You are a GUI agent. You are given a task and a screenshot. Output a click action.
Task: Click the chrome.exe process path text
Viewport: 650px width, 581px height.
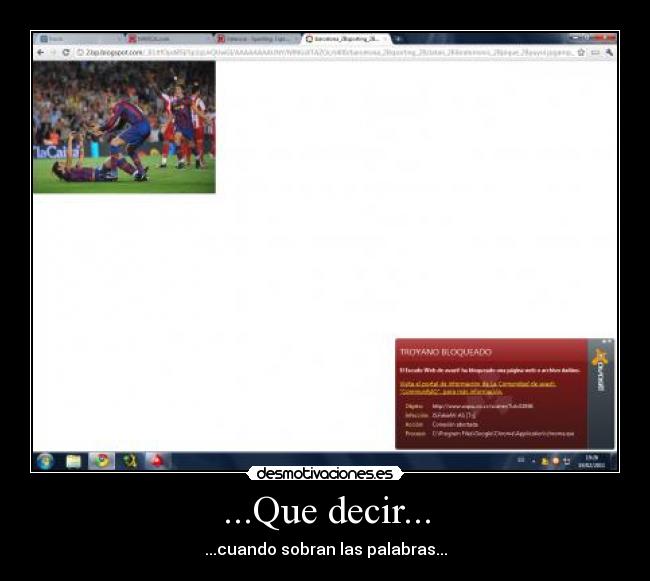(x=503, y=433)
